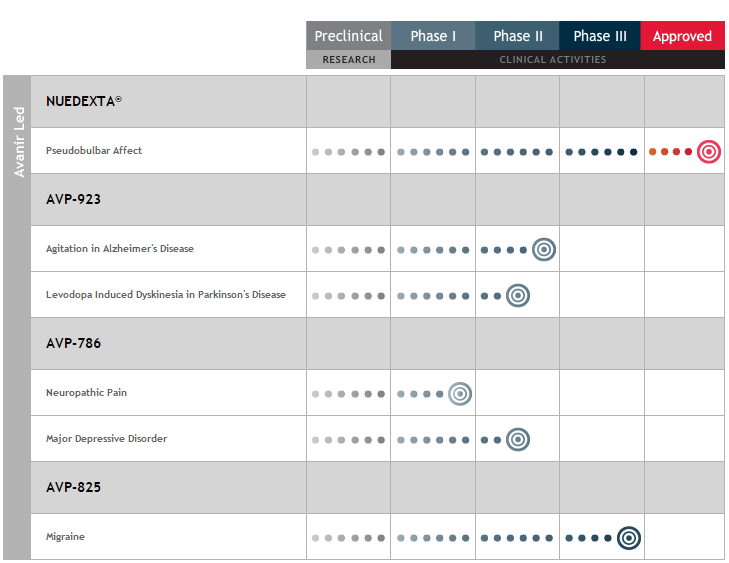Click Levodopa Induced Dyskinesia in Parkinson's Disease text

tap(166, 295)
